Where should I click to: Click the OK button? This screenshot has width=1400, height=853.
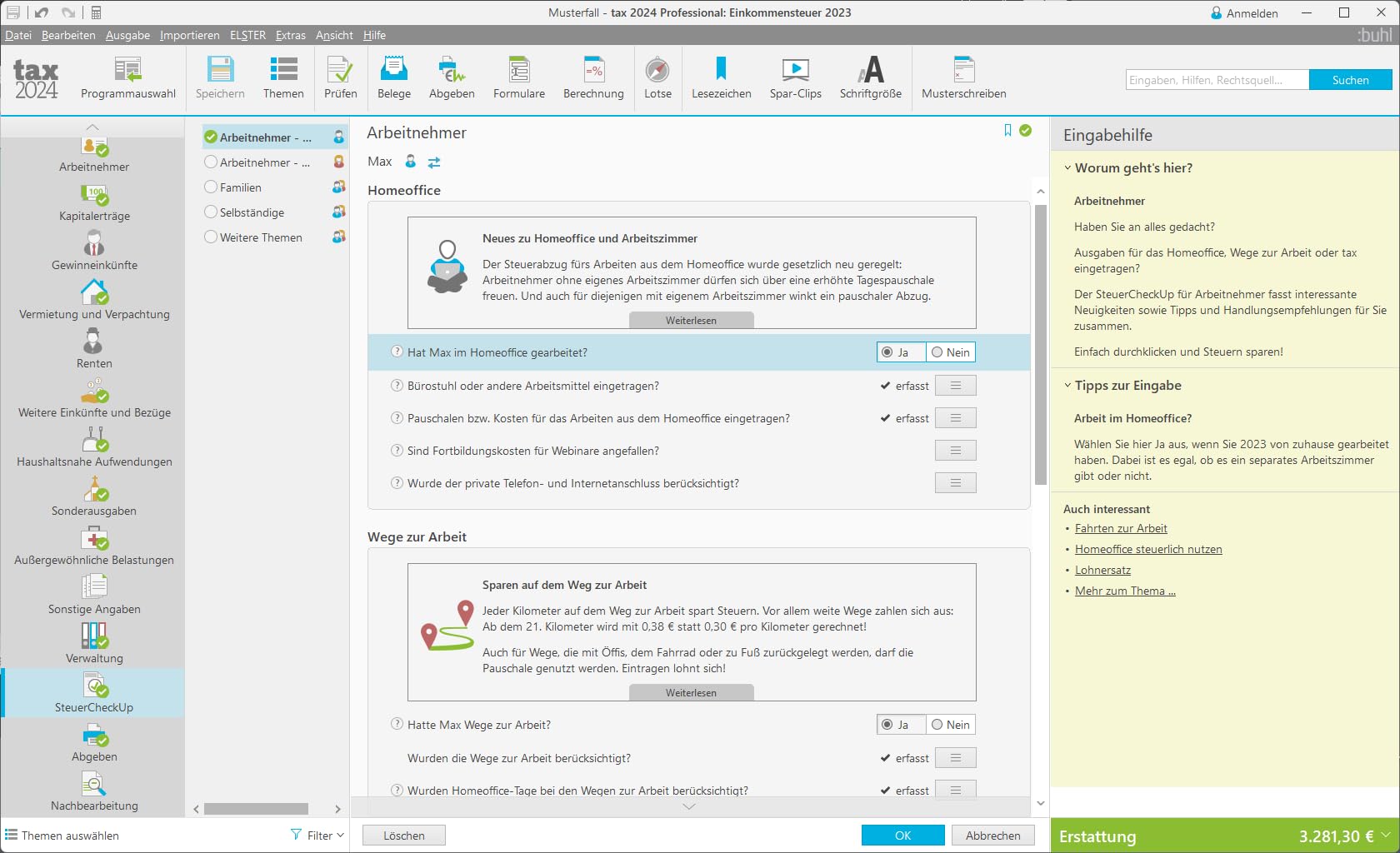click(903, 836)
